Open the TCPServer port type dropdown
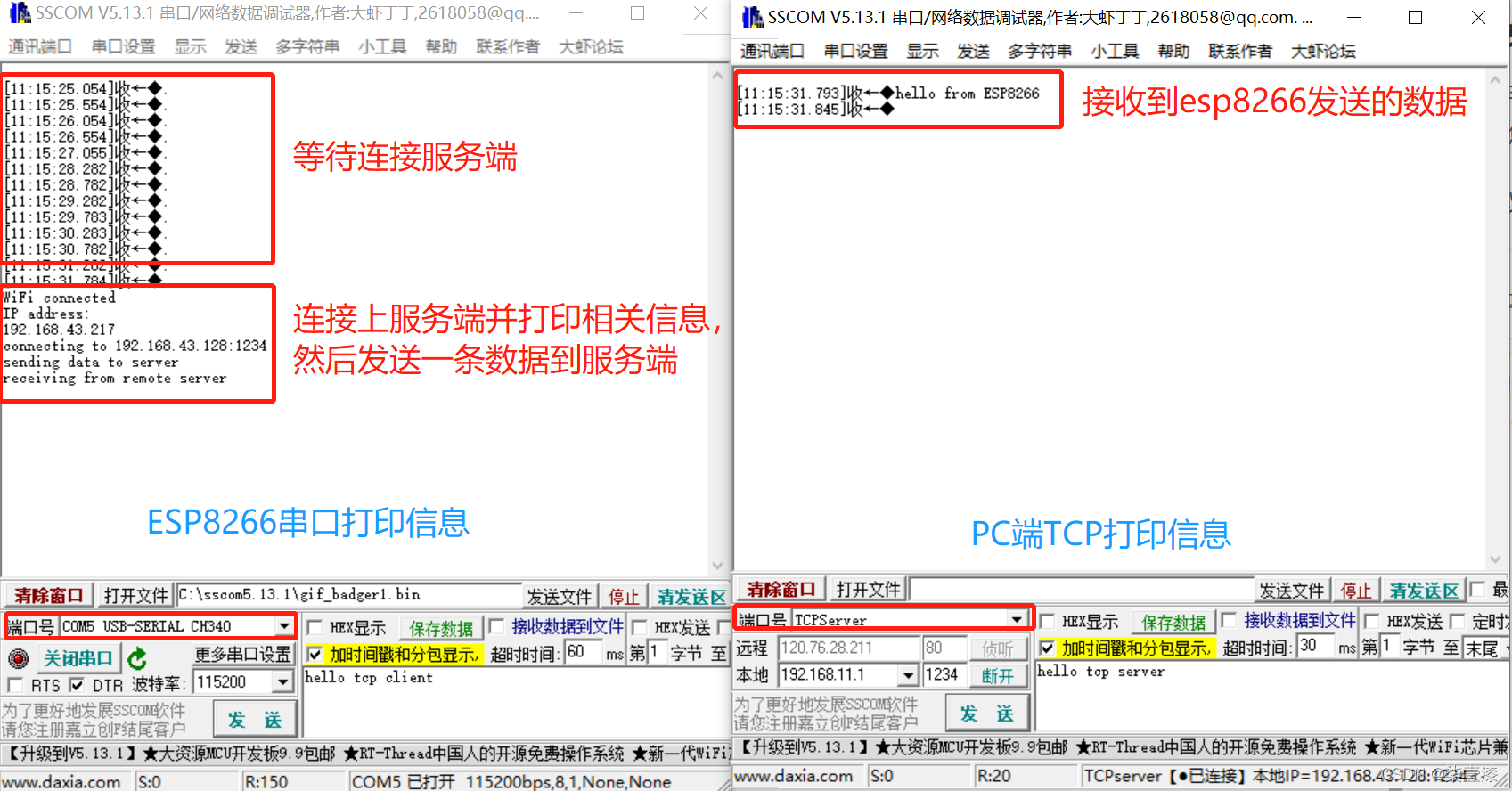Viewport: 1512px width, 791px height. click(x=1017, y=619)
